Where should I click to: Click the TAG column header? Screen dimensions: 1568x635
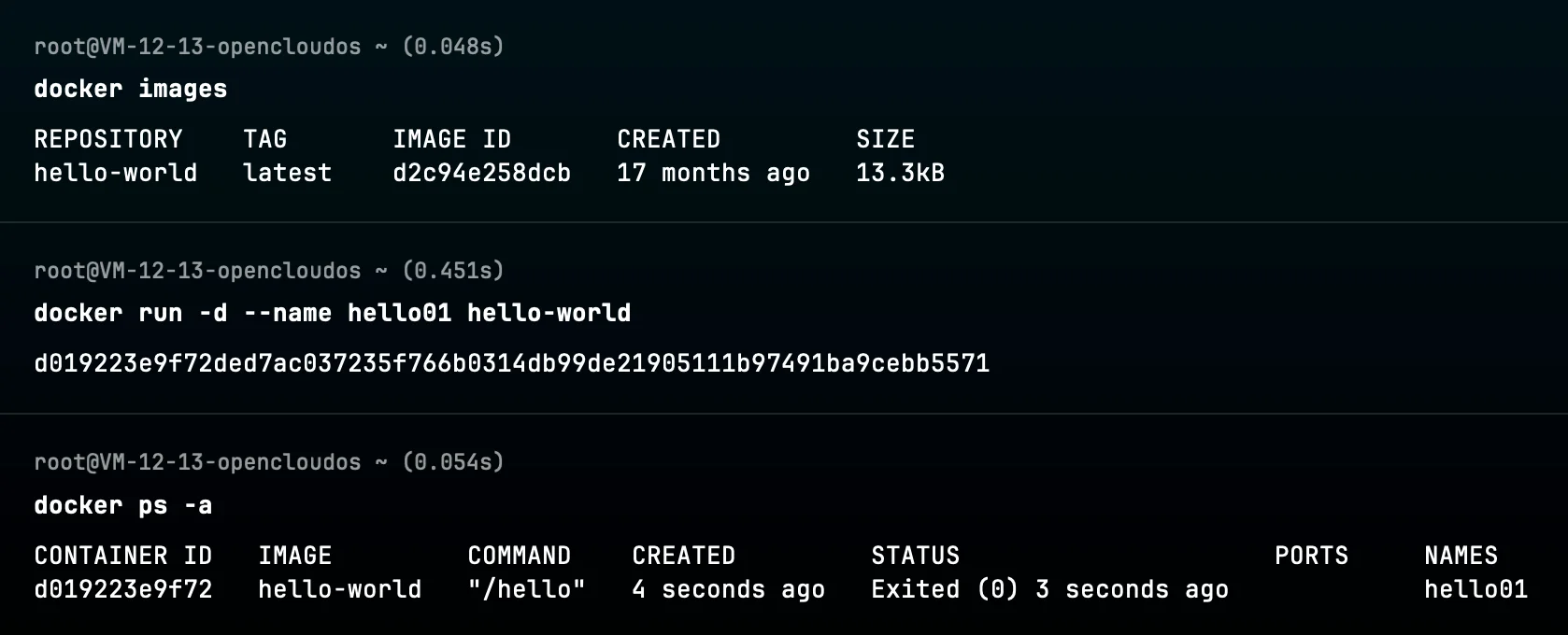(x=264, y=139)
